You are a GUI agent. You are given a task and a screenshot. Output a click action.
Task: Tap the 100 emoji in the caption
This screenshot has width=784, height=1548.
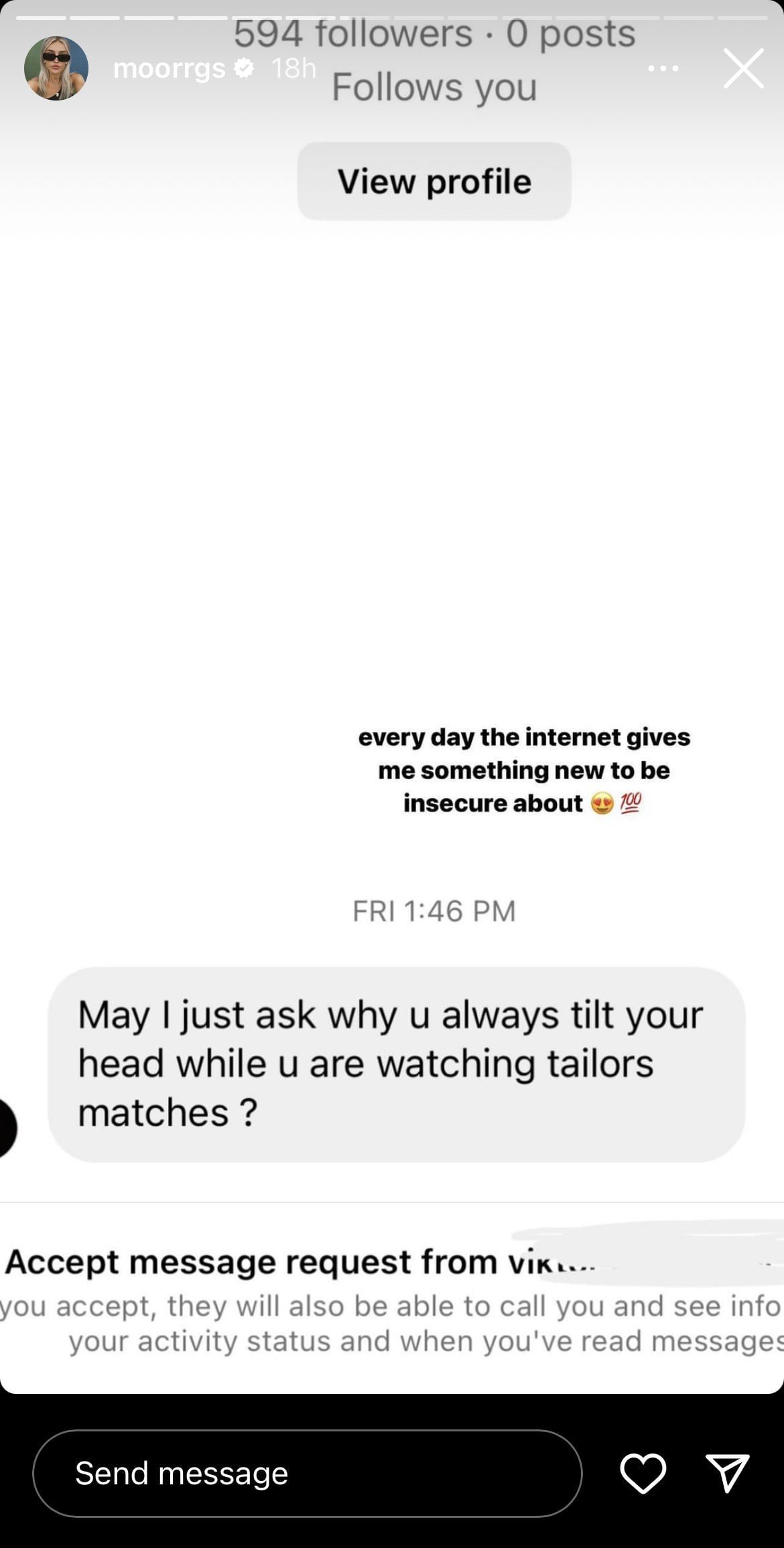pyautogui.click(x=631, y=803)
